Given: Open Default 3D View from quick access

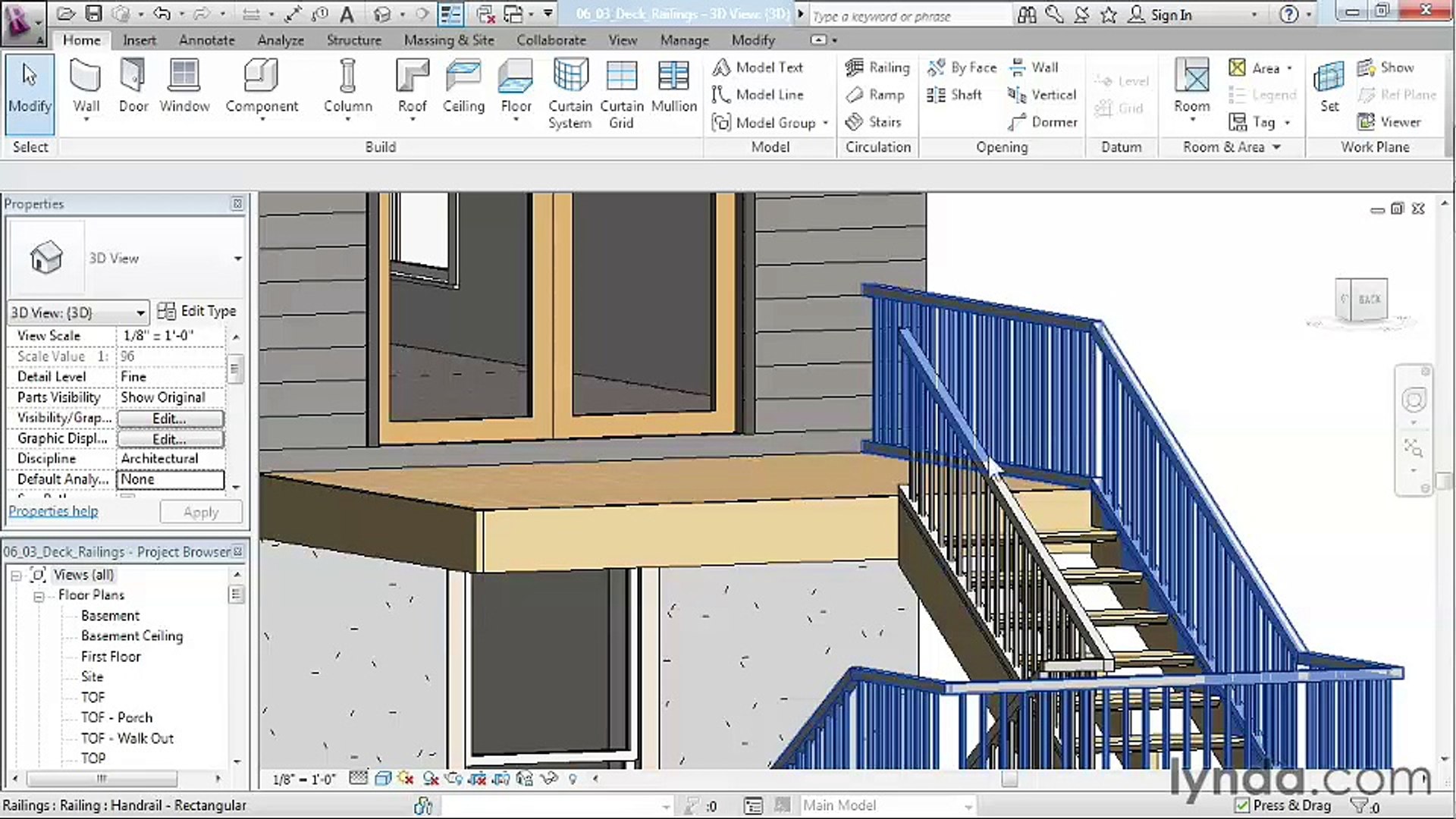Looking at the screenshot, I should point(383,14).
